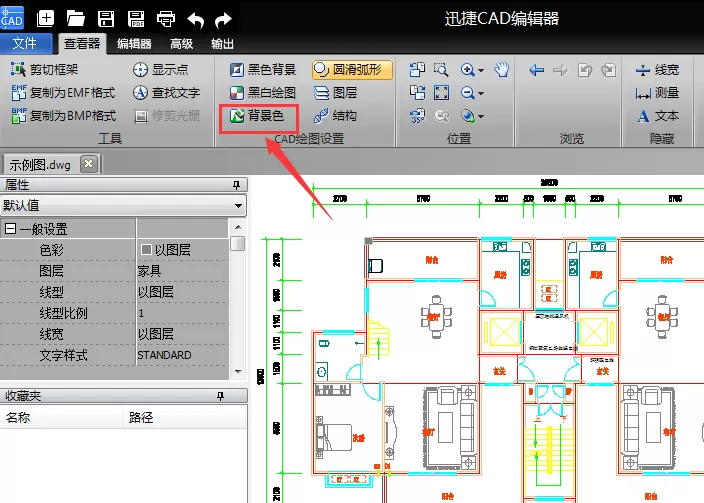The image size is (704, 503).
Task: Go back with the blue left arrow
Action: tap(537, 70)
